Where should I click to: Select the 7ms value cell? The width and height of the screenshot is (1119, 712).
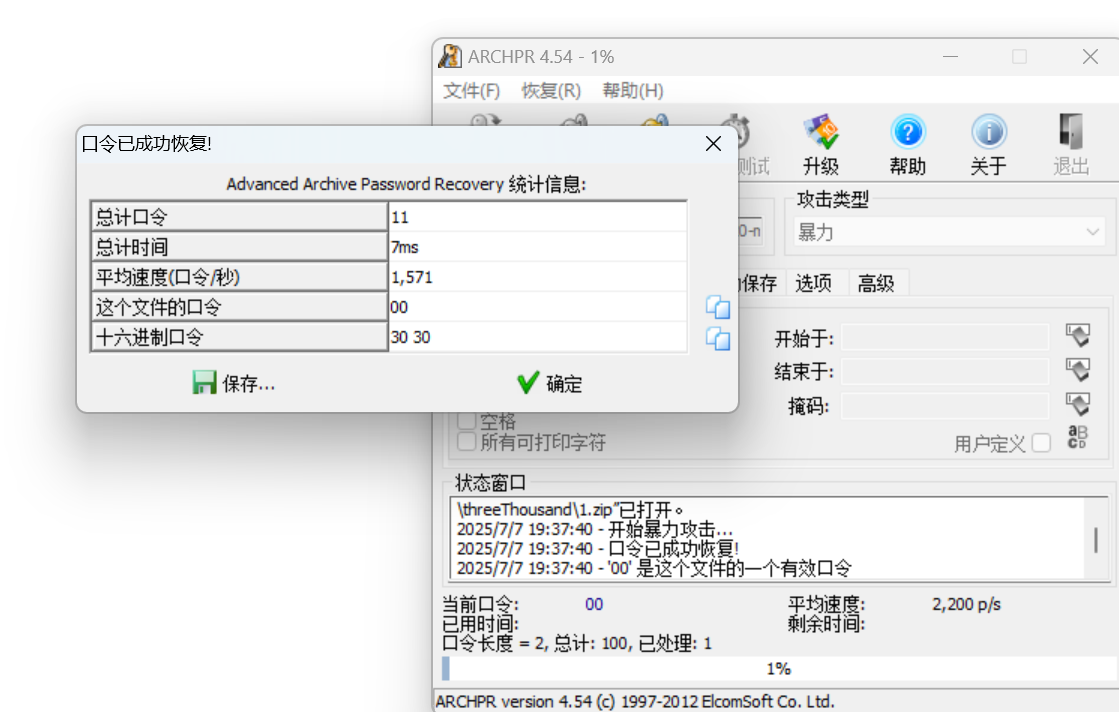[x=537, y=247]
